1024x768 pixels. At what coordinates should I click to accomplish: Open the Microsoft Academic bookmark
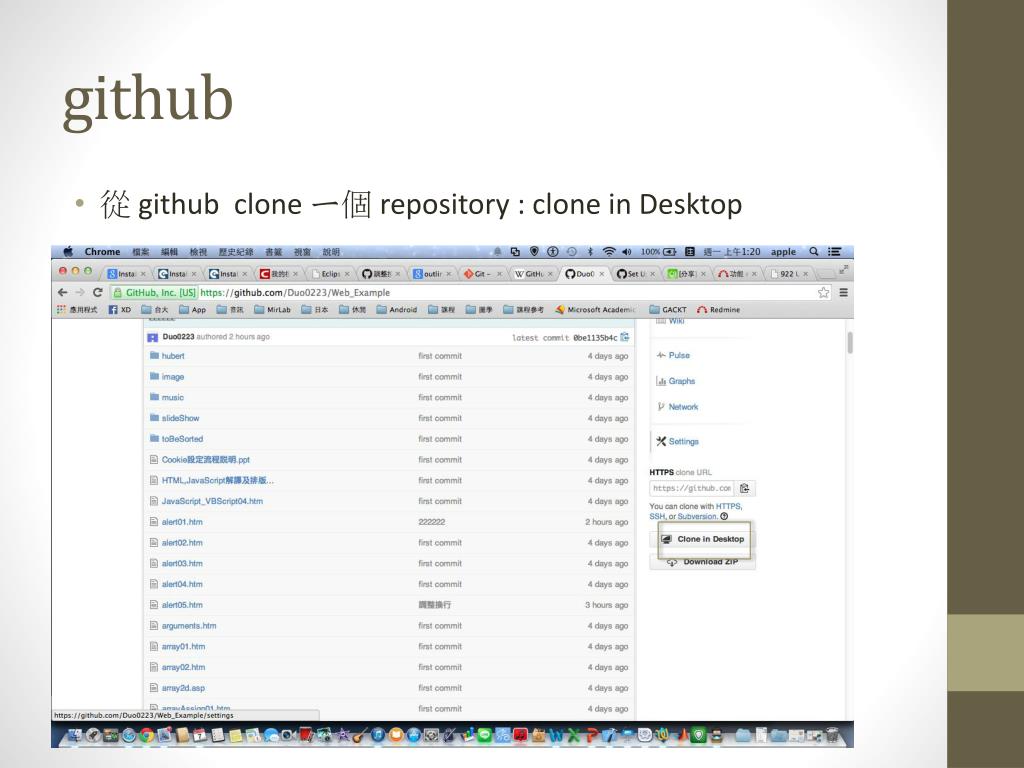[x=596, y=310]
